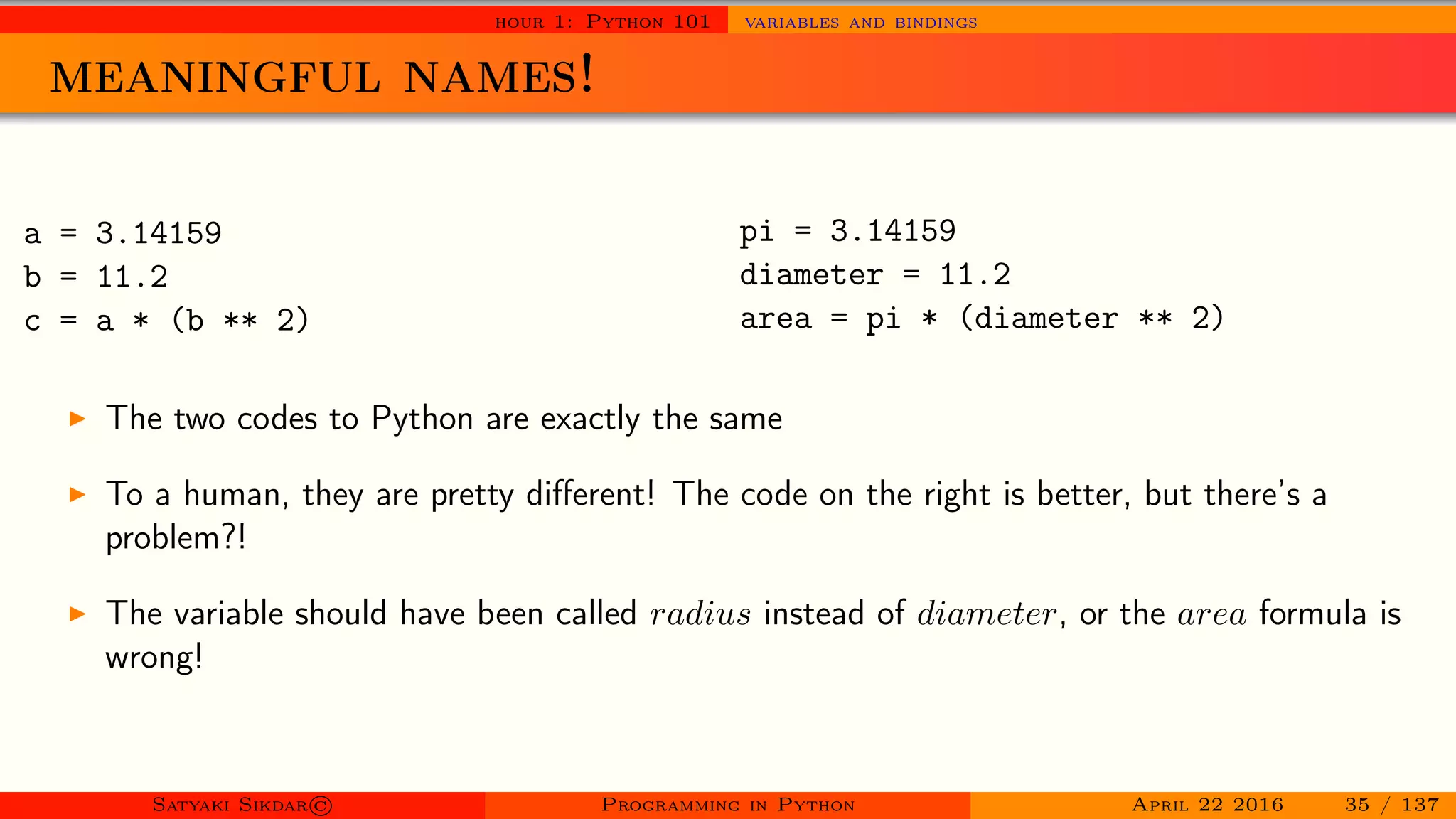Click code line 'b = 11.2'

(x=96, y=277)
